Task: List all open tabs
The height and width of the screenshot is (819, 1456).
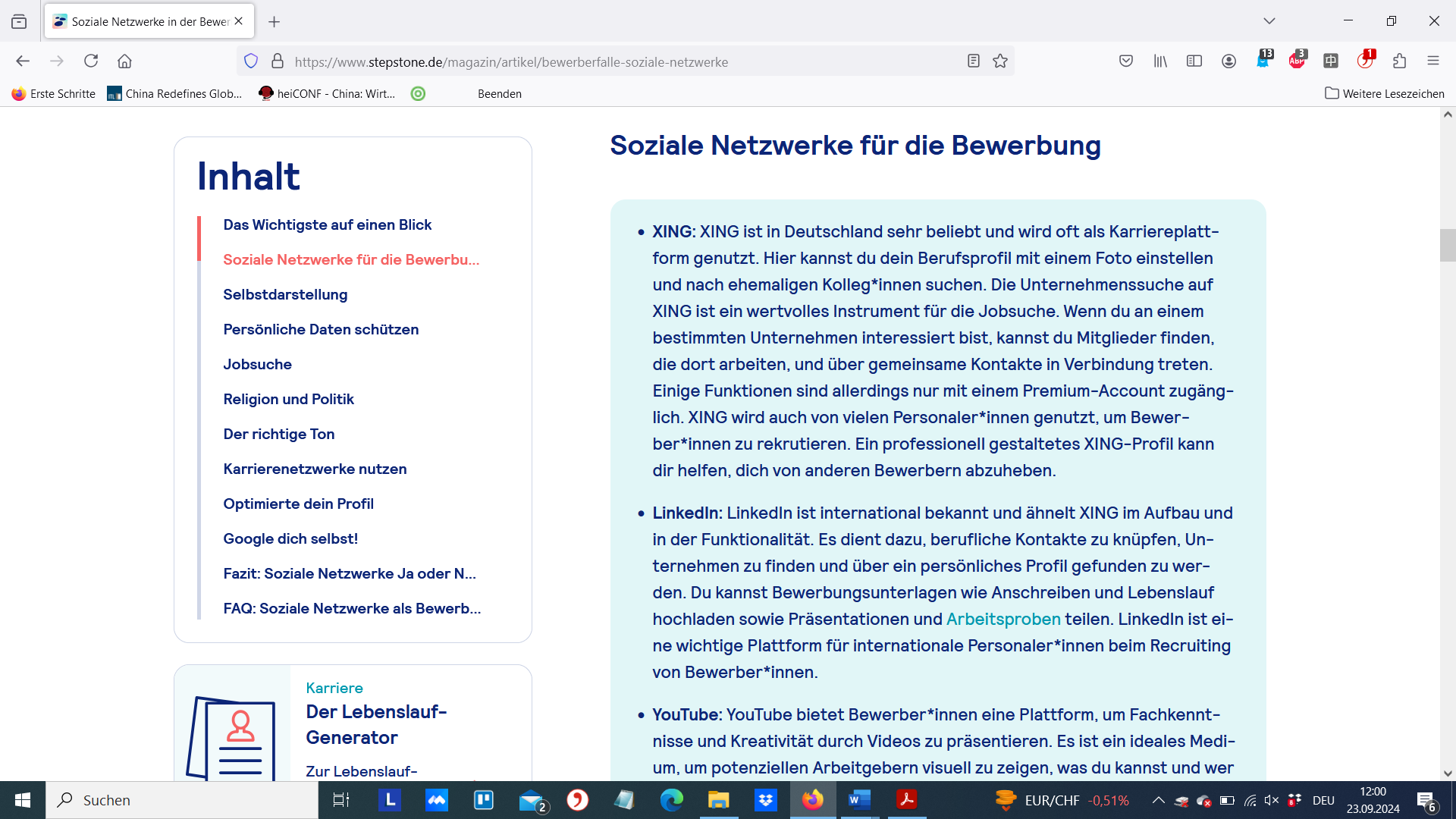Action: click(x=1269, y=21)
